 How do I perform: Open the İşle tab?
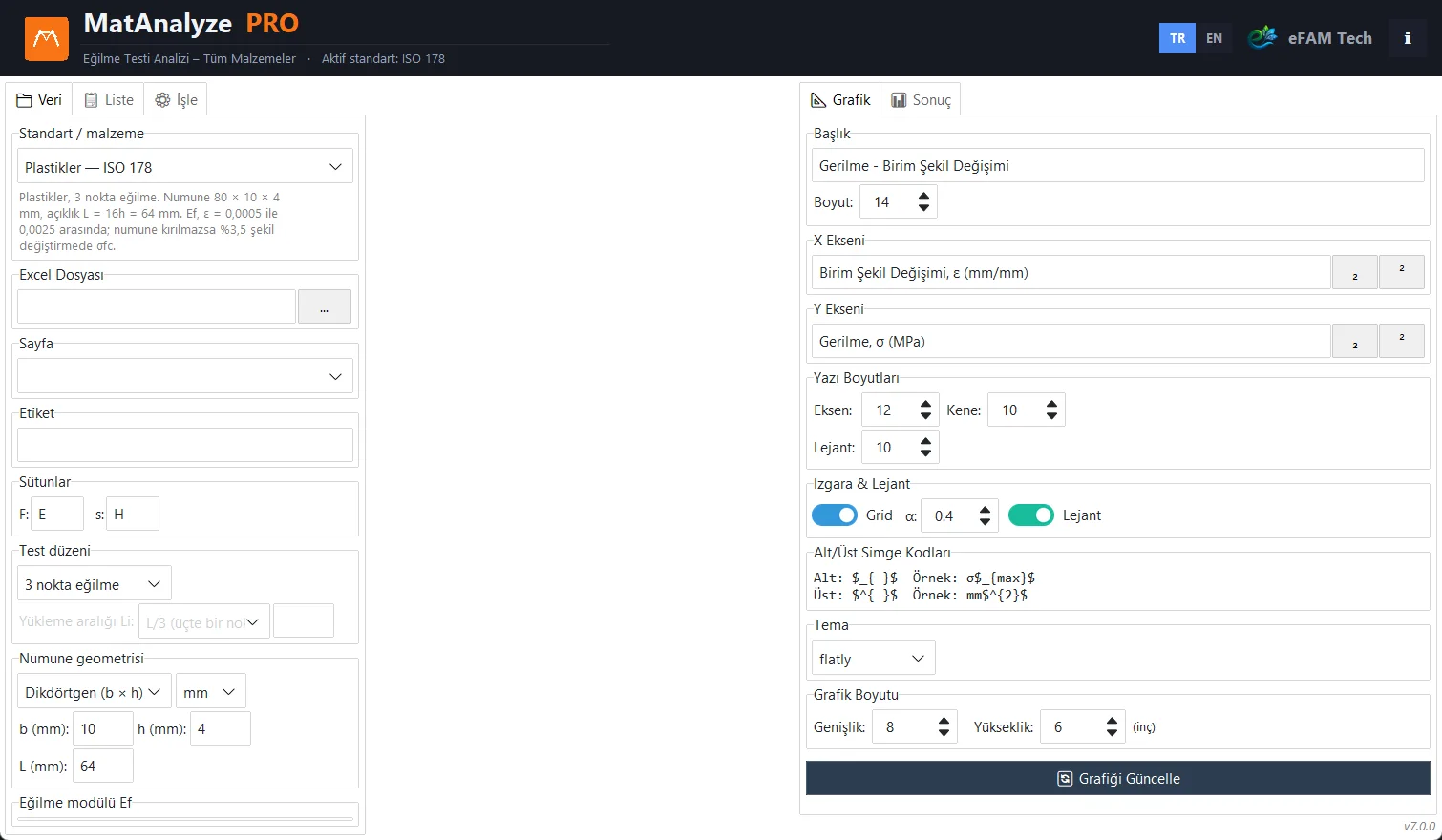pos(177,100)
